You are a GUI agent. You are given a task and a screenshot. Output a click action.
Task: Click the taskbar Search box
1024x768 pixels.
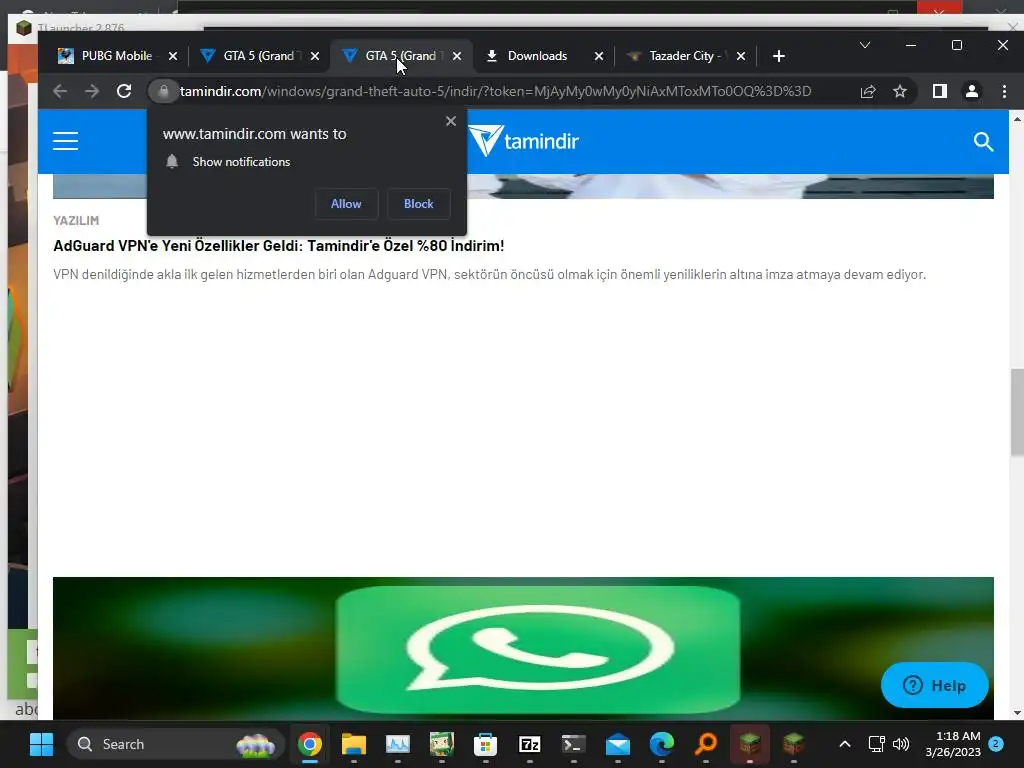click(x=176, y=744)
